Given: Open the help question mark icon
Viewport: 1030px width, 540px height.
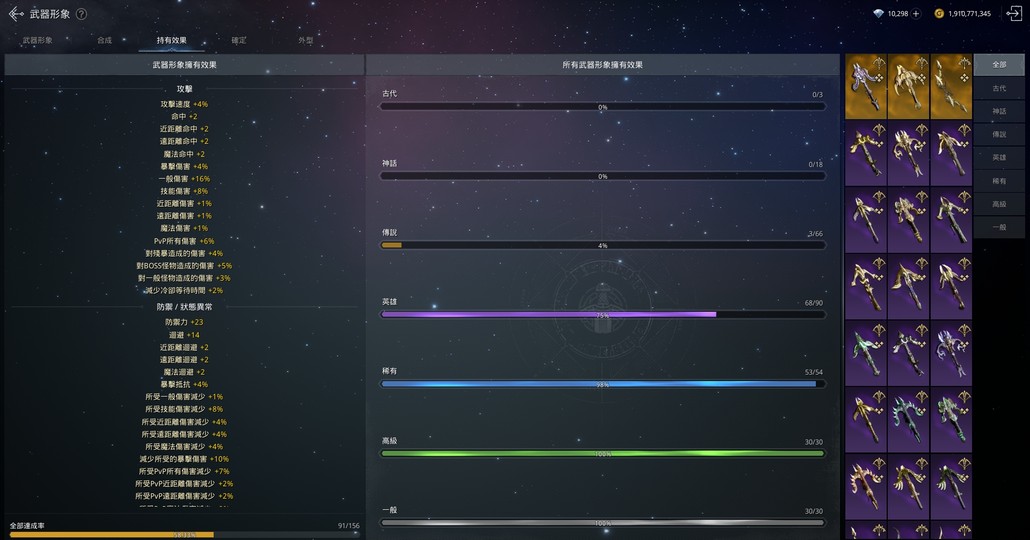Looking at the screenshot, I should (x=81, y=14).
